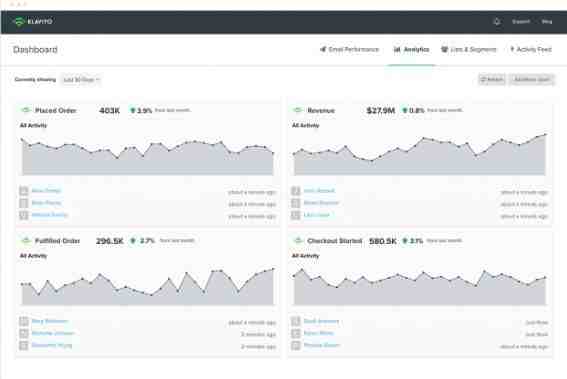This screenshot has width=567, height=379.
Task: Click third avatar under Revenue chart
Action: (x=296, y=215)
